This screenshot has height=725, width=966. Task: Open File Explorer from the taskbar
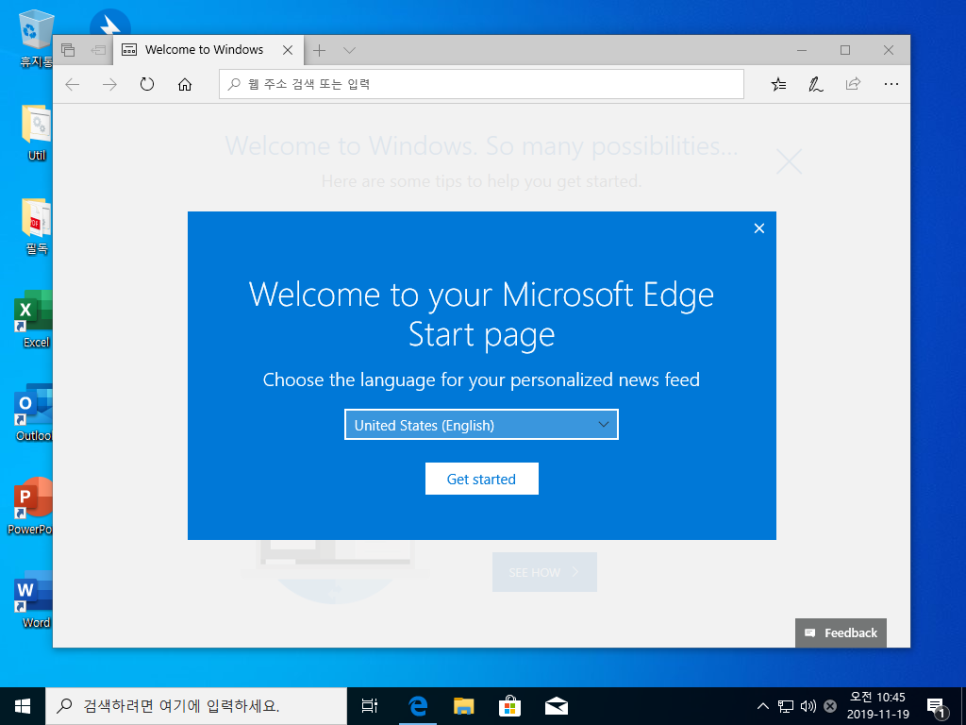pyautogui.click(x=464, y=707)
